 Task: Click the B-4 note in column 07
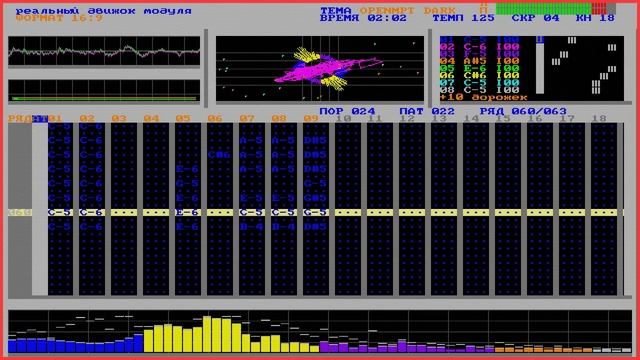click(x=251, y=227)
